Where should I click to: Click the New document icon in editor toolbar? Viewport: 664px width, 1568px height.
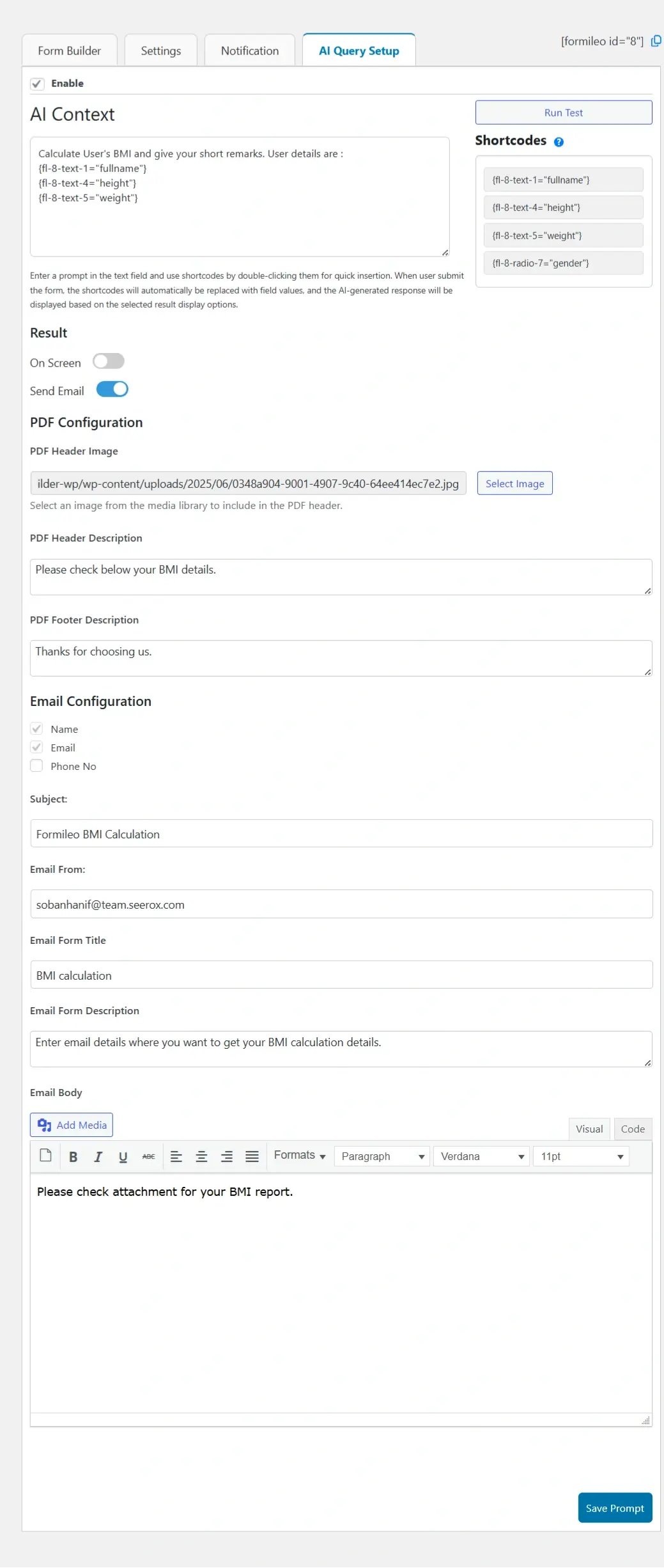[45, 1156]
